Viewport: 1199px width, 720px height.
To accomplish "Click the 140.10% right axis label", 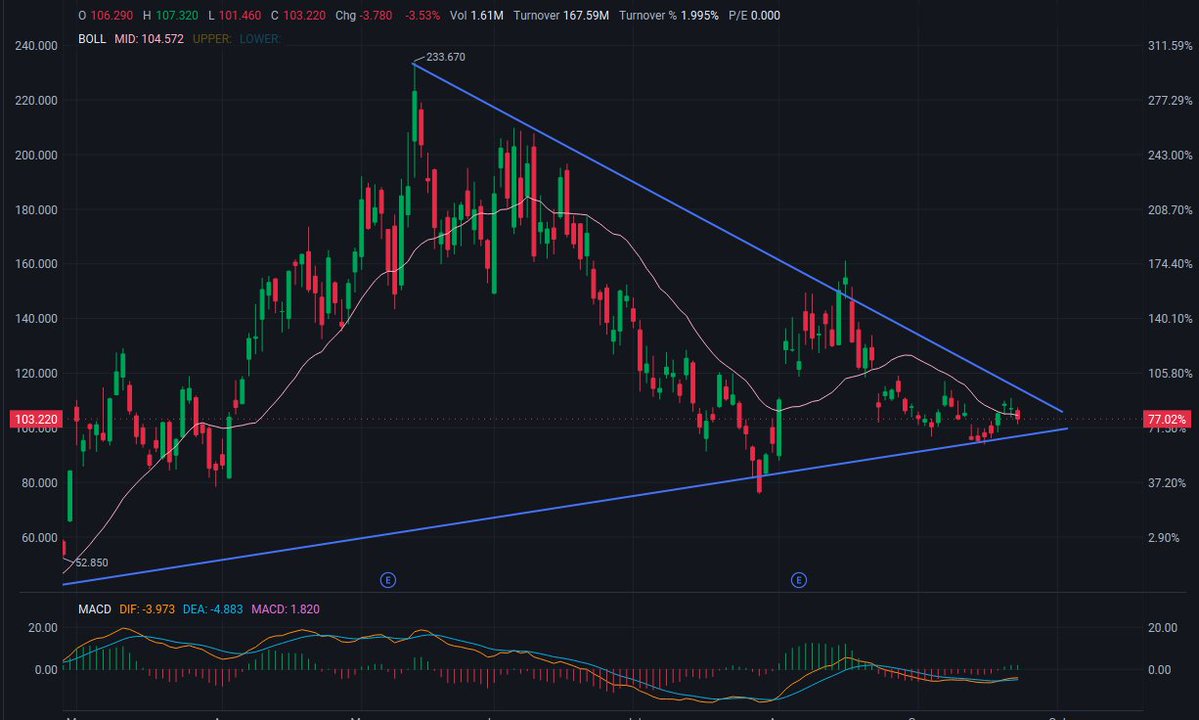I will (1170, 319).
